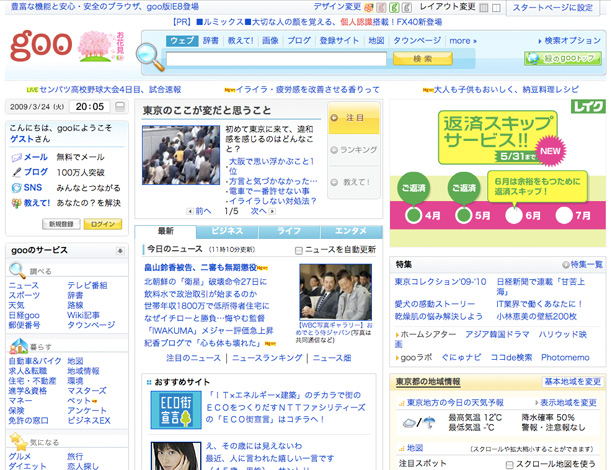Select the 画像 search tab
This screenshot has height=470, width=611.
click(270, 41)
